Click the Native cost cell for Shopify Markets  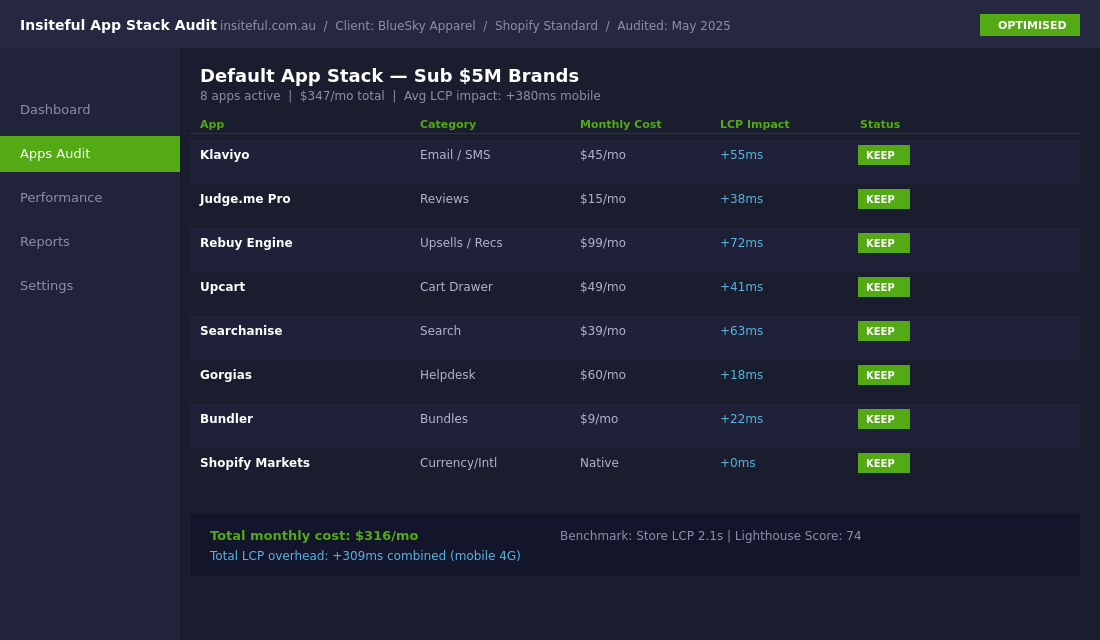599,463
